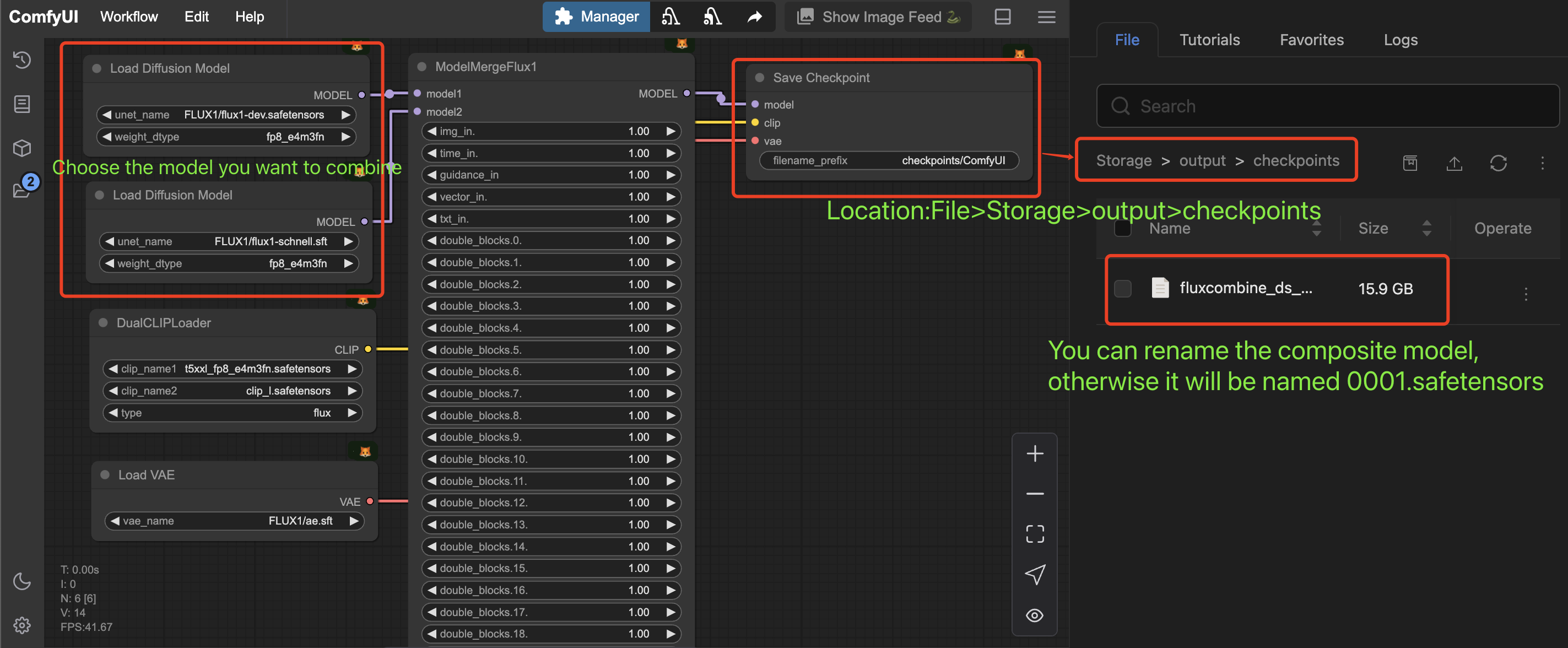Image resolution: width=1568 pixels, height=648 pixels.
Task: Open the clip_name2 clip_l.safetensors dropdown
Action: [x=233, y=390]
